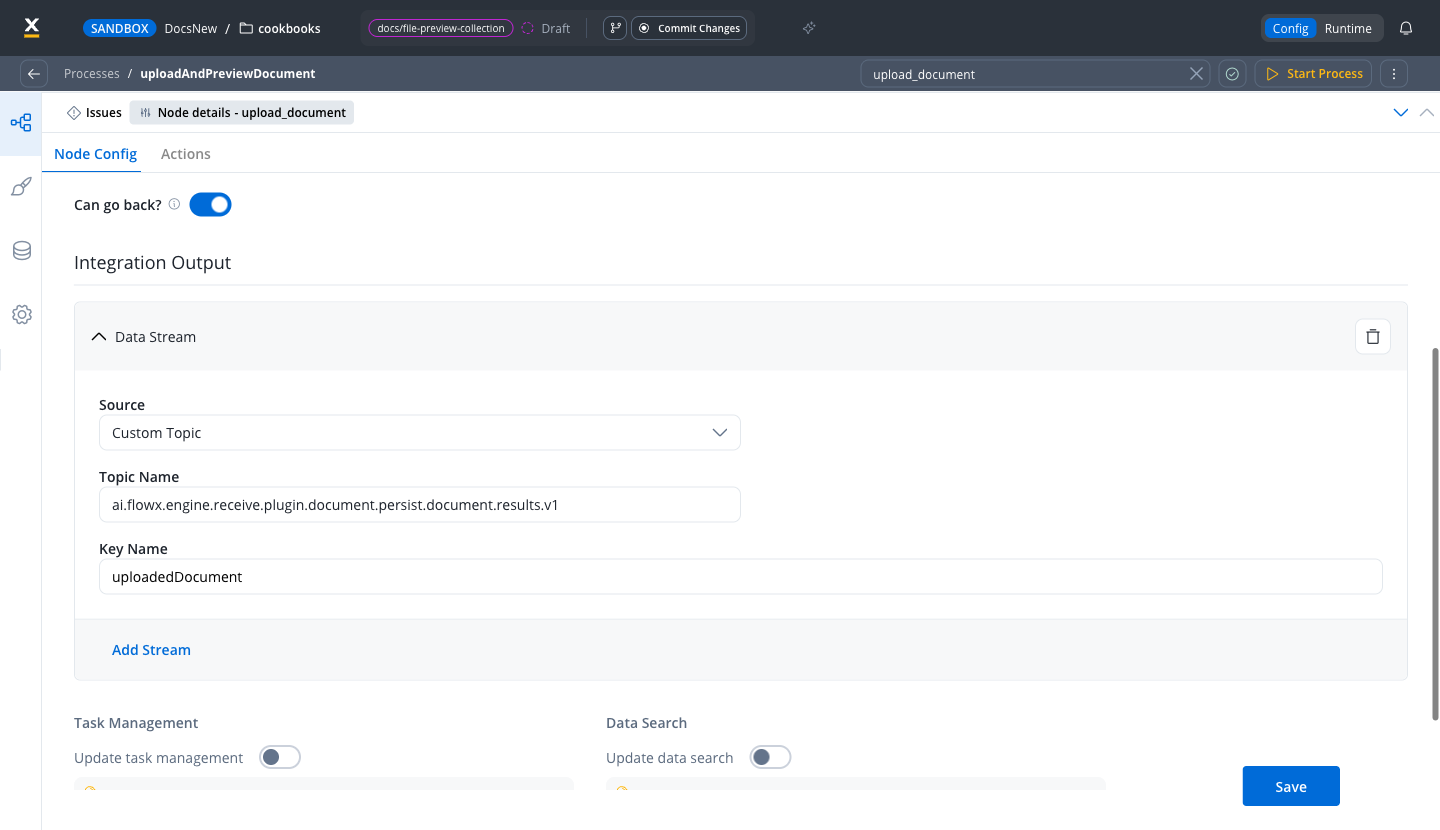The image size is (1440, 830).
Task: Open the settings gear in sidebar
Action: 21,315
